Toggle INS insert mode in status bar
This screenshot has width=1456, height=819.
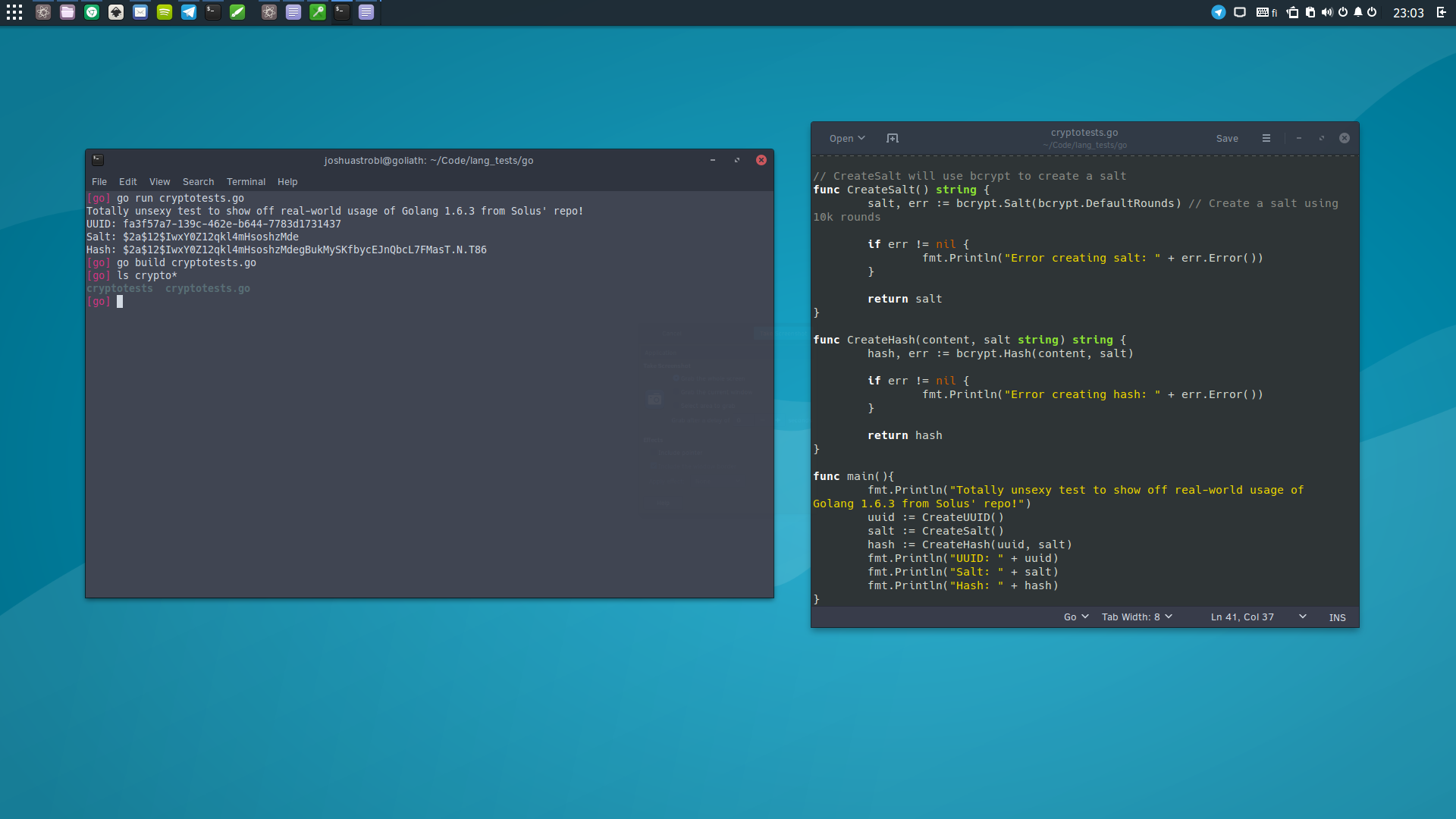(x=1337, y=617)
